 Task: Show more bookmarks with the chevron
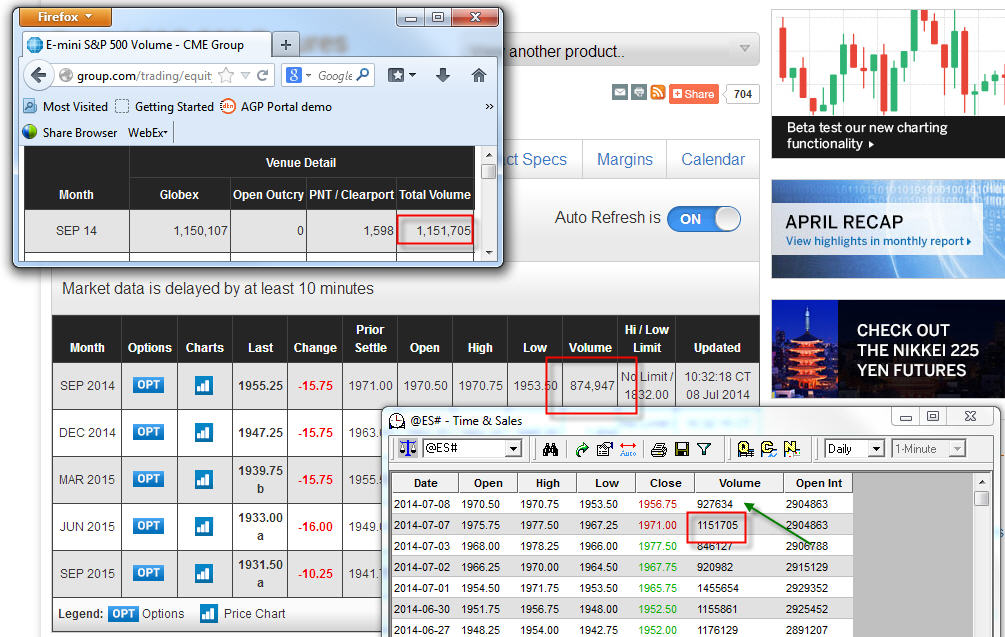click(x=489, y=106)
